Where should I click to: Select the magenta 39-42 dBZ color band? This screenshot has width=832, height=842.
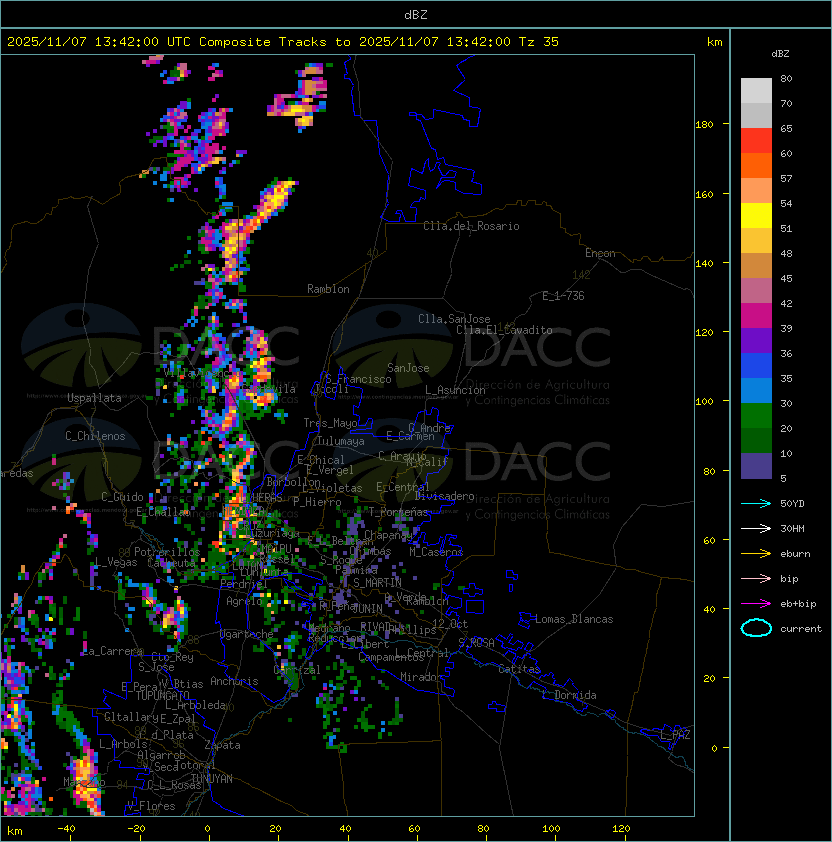pyautogui.click(x=756, y=316)
